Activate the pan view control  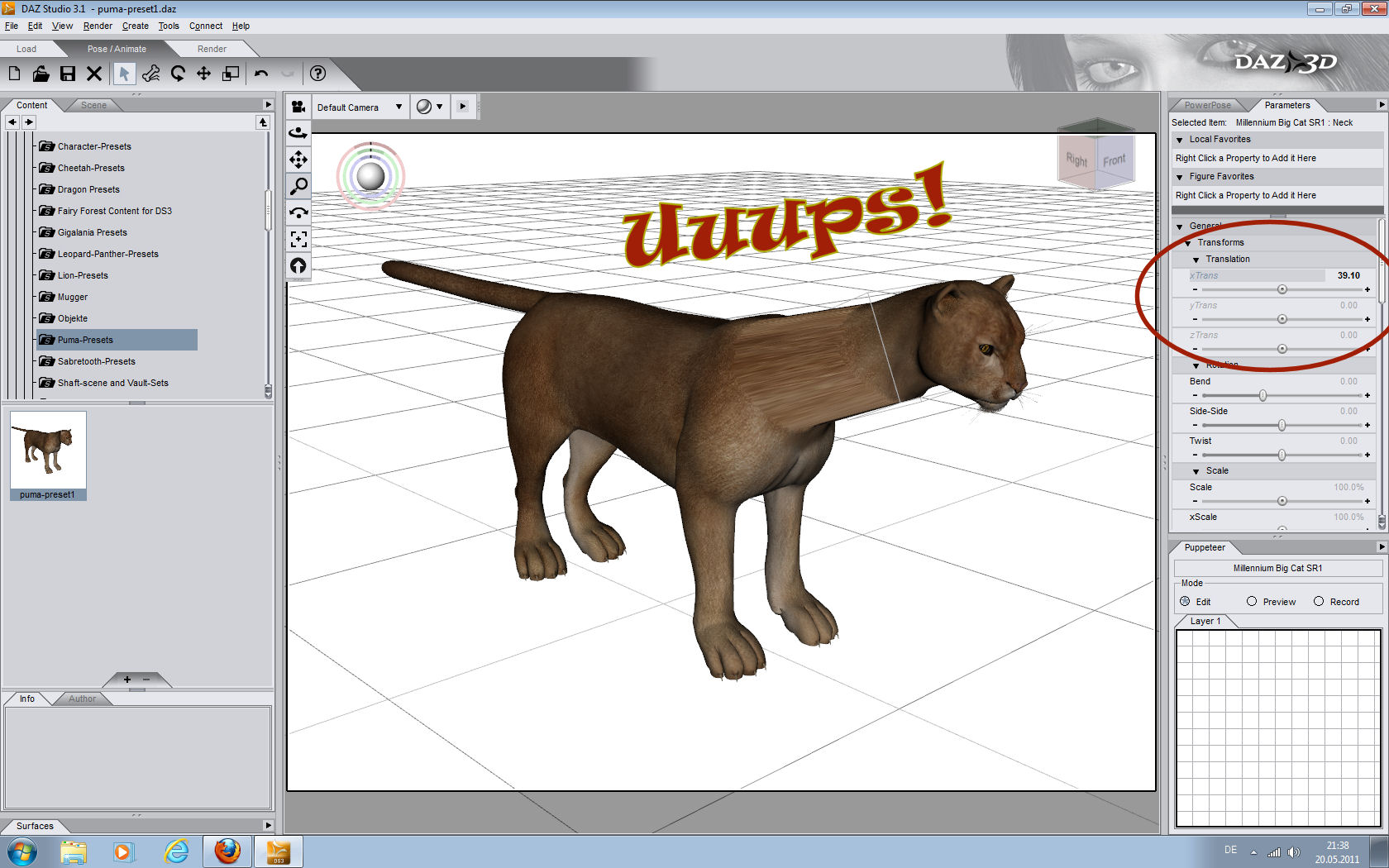click(298, 159)
